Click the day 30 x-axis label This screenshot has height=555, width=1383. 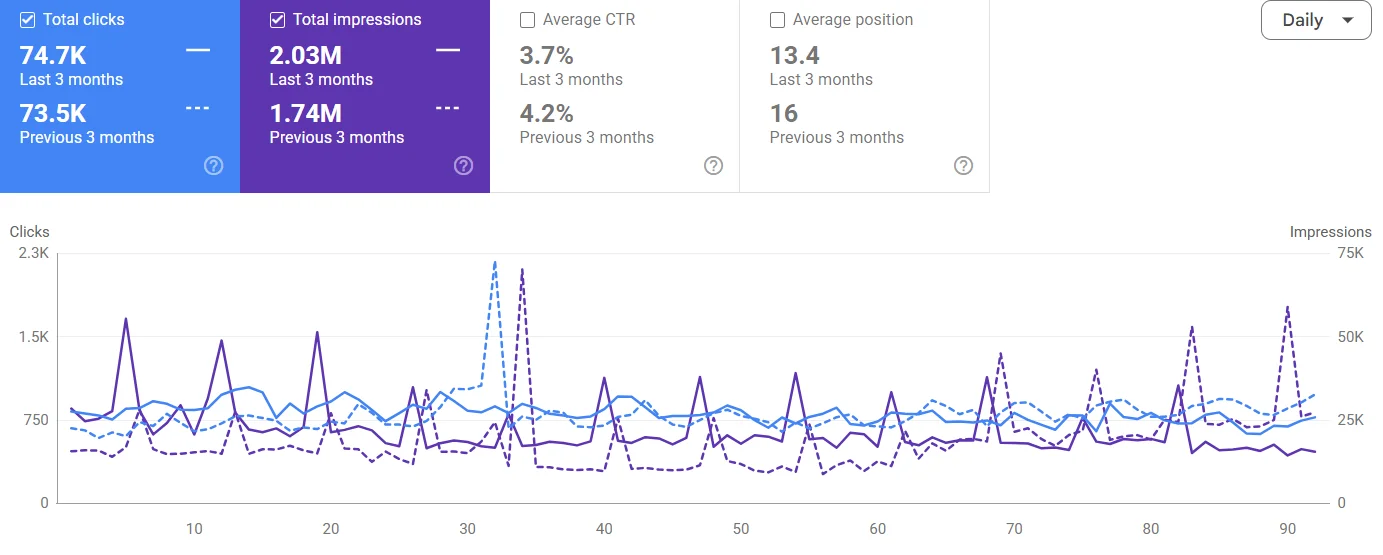coord(467,529)
